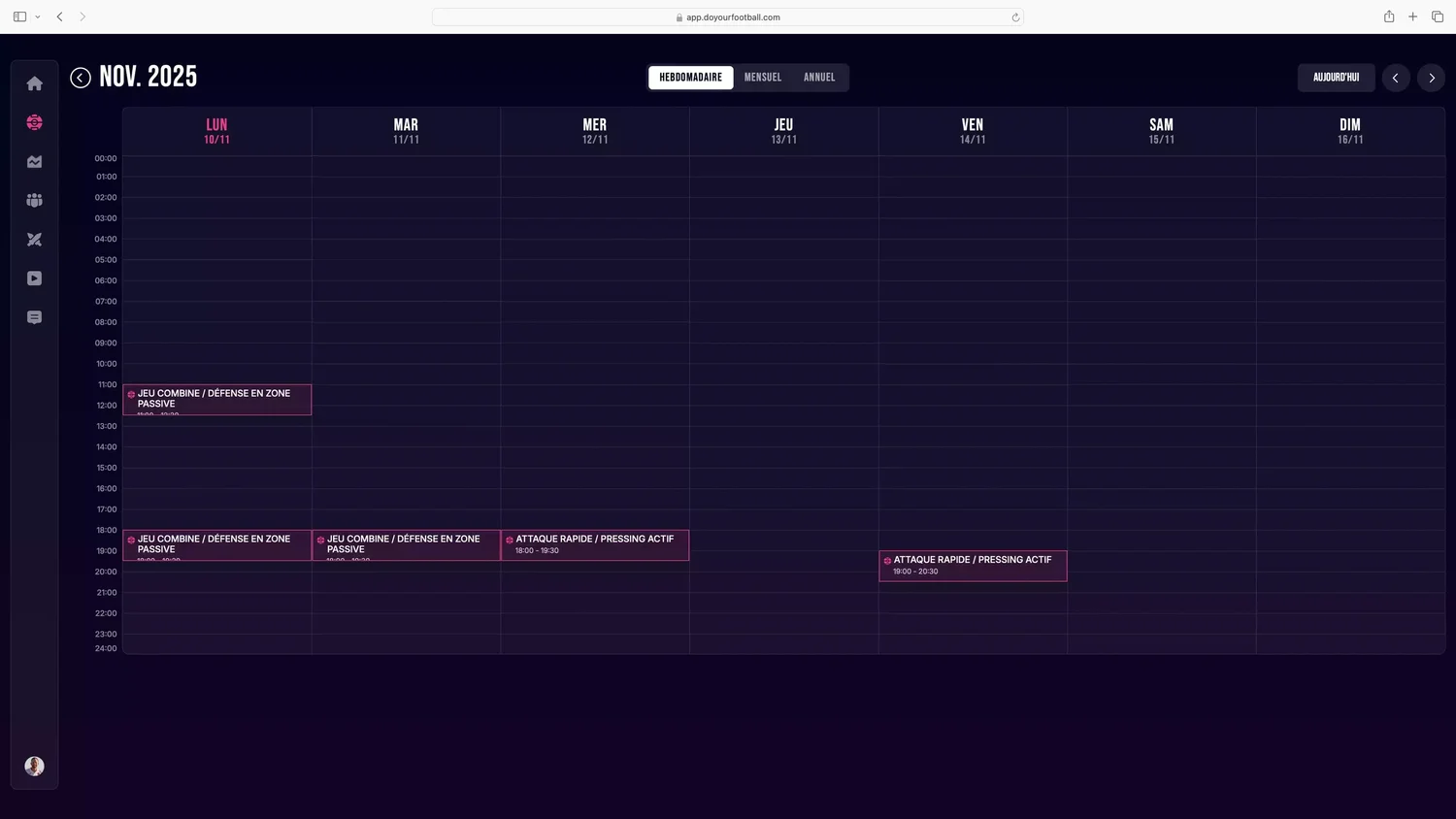Click the 00:00 time label
Screen dimensions: 1456x819
coord(106,158)
